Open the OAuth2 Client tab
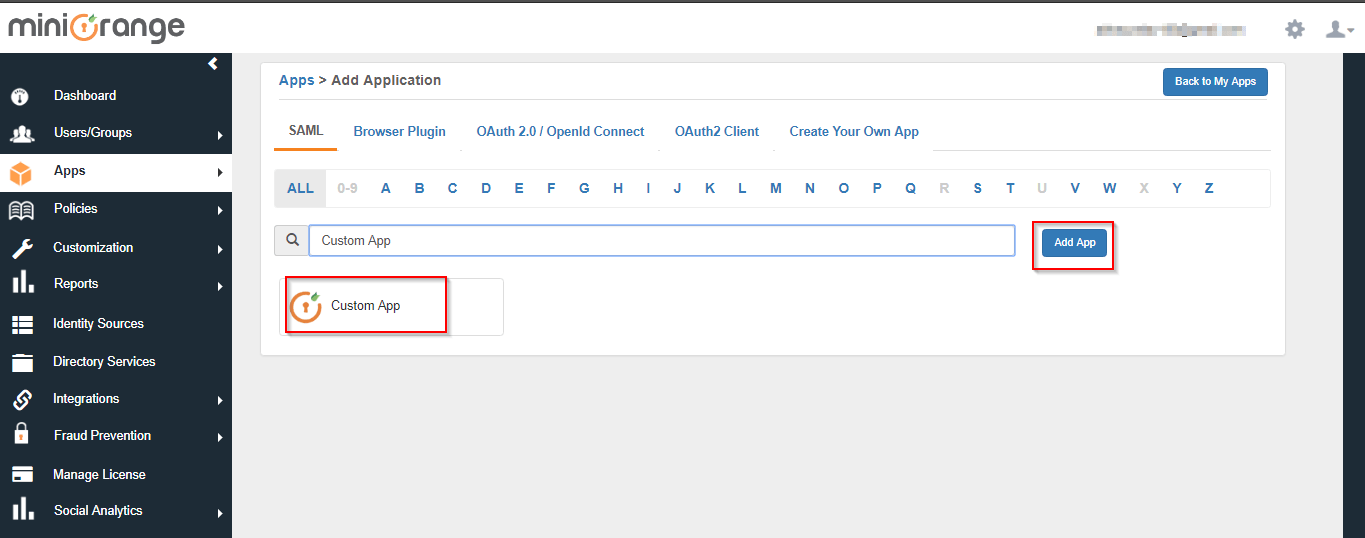This screenshot has height=538, width=1365. coord(717,131)
